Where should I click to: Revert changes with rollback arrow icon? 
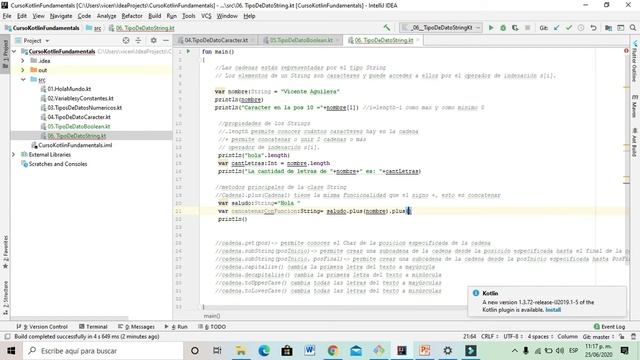(593, 28)
